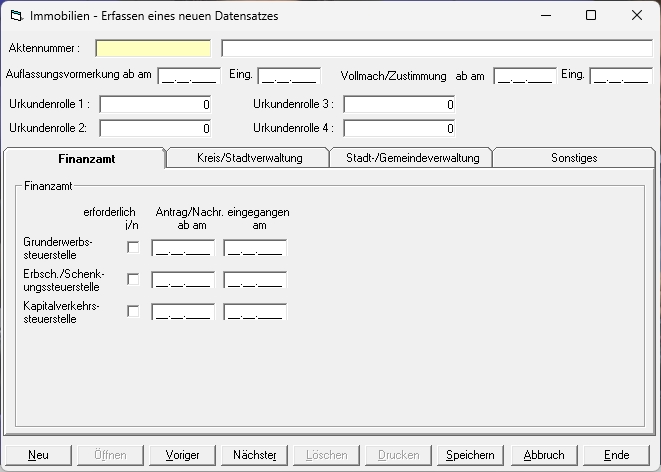Click Grunderwerbssteuerstelle eingegangen am date field
This screenshot has width=661, height=472.
[x=255, y=249]
